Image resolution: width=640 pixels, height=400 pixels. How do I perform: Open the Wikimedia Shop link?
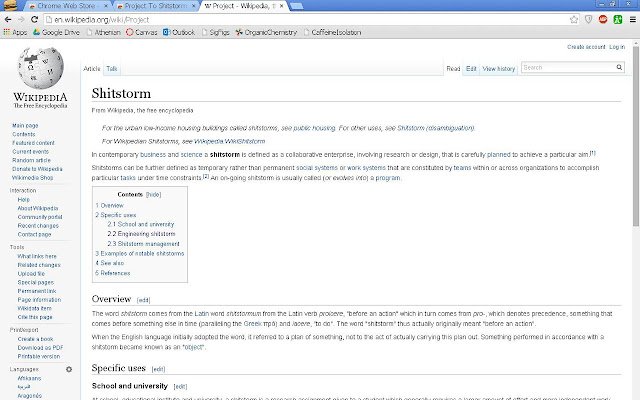33,178
